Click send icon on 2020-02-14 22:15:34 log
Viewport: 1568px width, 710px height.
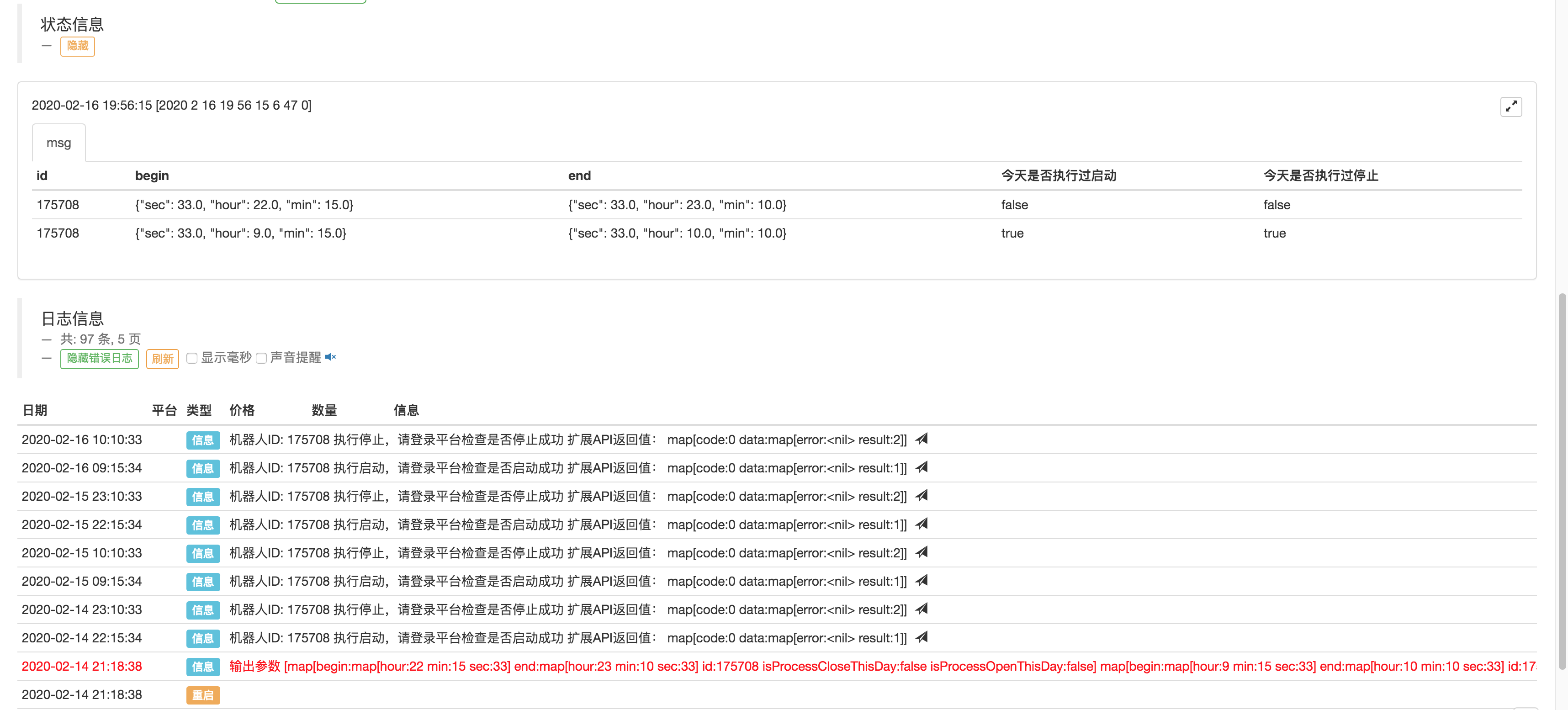point(922,637)
